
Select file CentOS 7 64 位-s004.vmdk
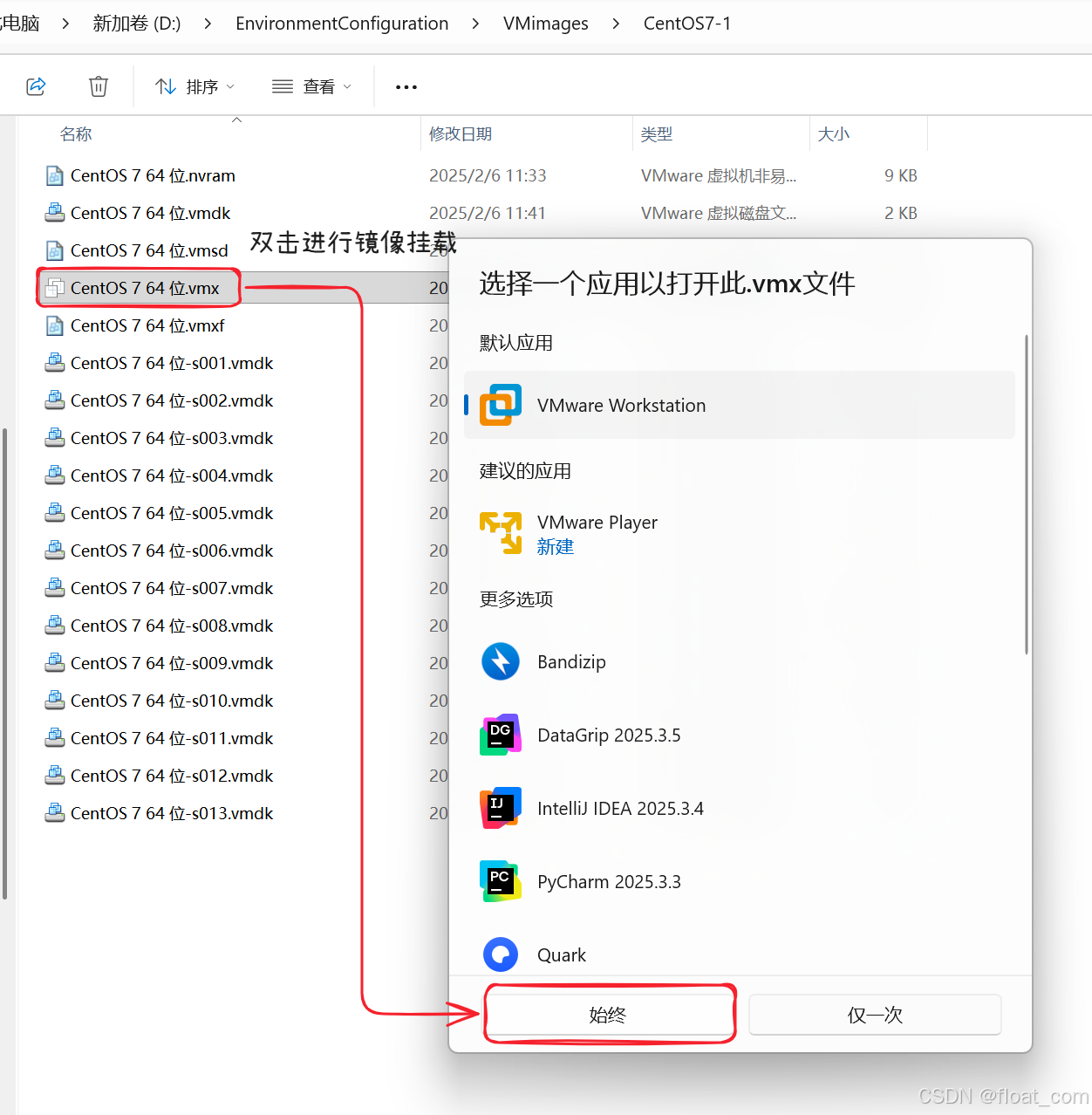(172, 475)
